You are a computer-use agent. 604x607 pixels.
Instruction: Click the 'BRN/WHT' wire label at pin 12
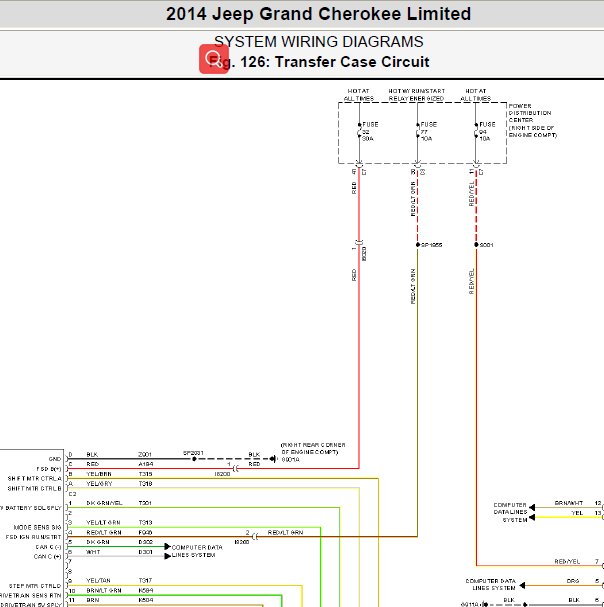click(x=568, y=503)
